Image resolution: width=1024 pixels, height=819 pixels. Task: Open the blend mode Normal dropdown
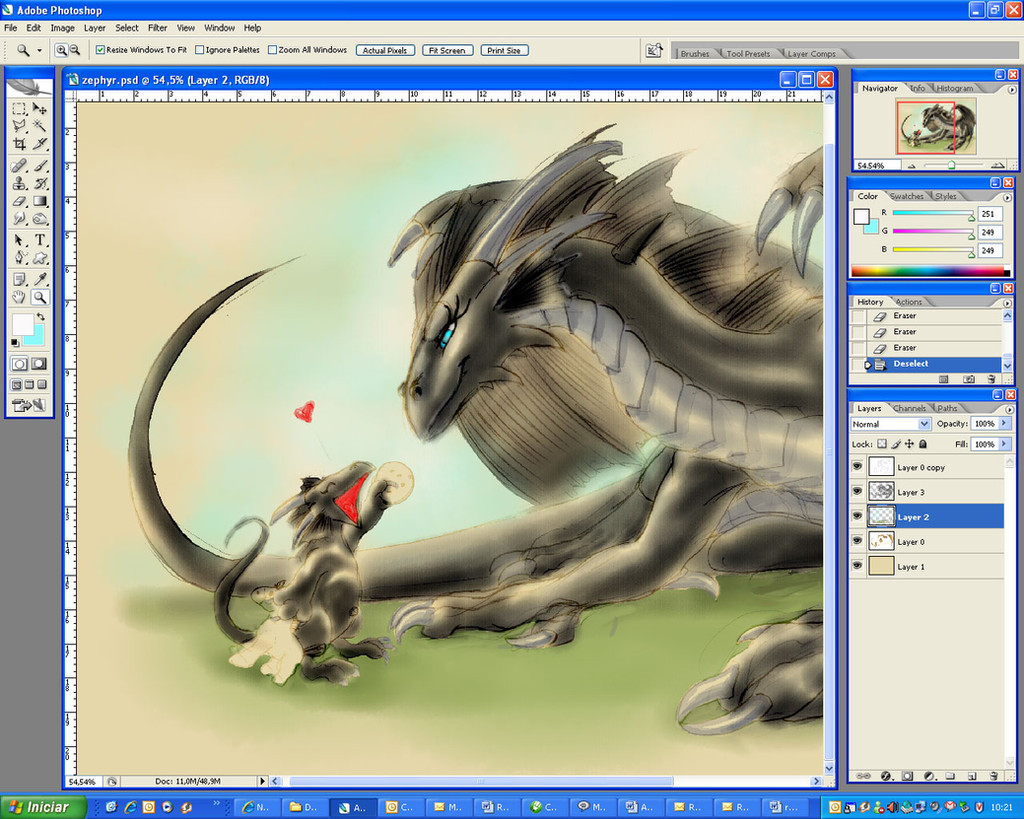click(890, 424)
